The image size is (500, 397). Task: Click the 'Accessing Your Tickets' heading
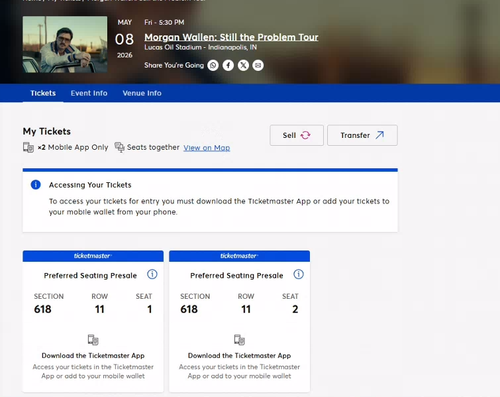coord(90,185)
